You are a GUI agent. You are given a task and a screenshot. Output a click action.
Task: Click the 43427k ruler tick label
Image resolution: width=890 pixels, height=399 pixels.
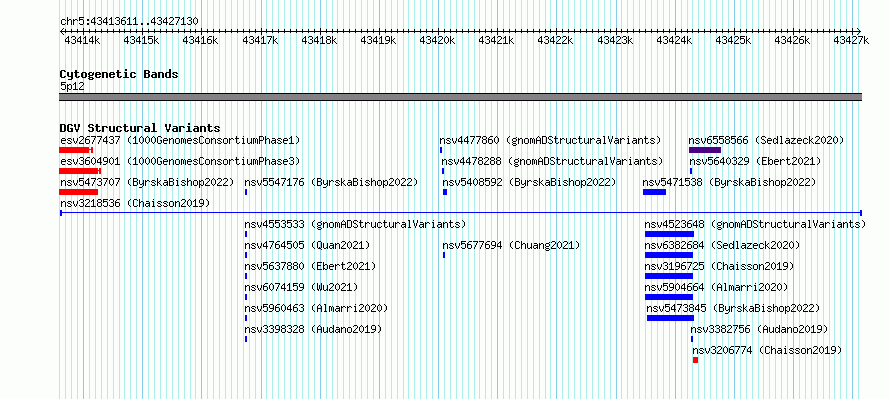click(x=851, y=40)
